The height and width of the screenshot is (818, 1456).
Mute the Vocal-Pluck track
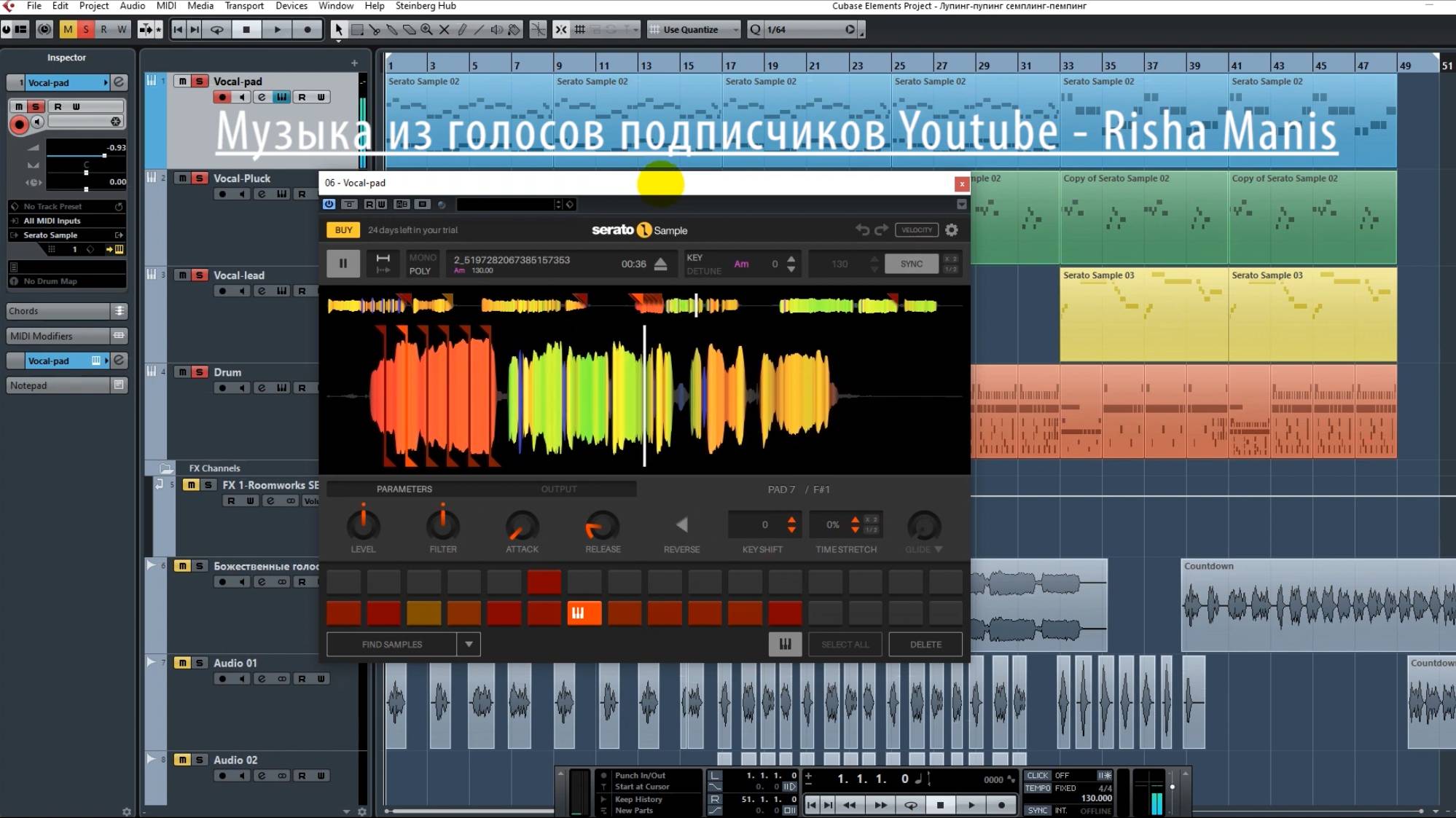pos(182,178)
